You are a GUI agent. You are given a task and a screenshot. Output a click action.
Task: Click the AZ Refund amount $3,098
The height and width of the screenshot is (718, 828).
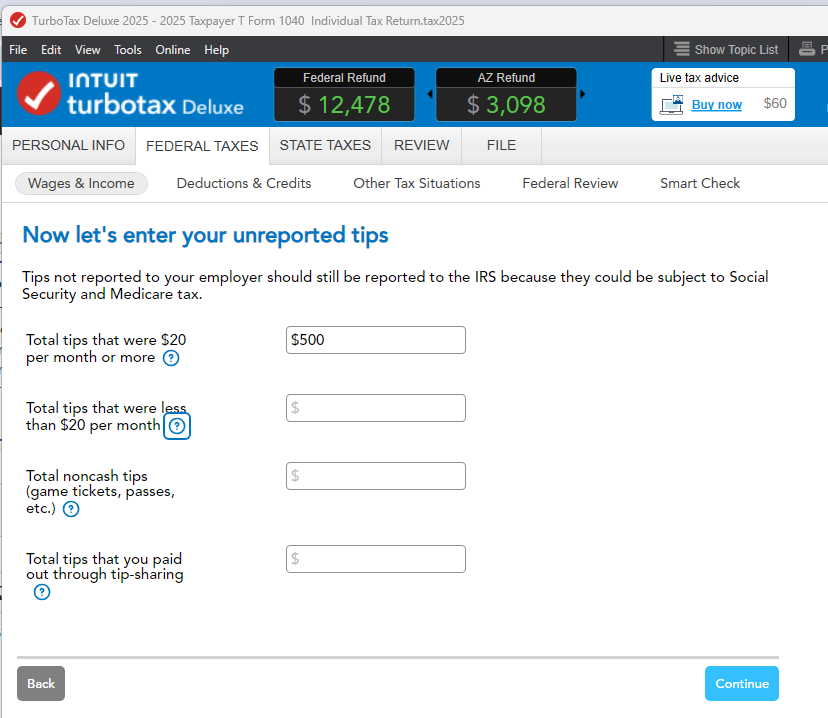(x=506, y=105)
